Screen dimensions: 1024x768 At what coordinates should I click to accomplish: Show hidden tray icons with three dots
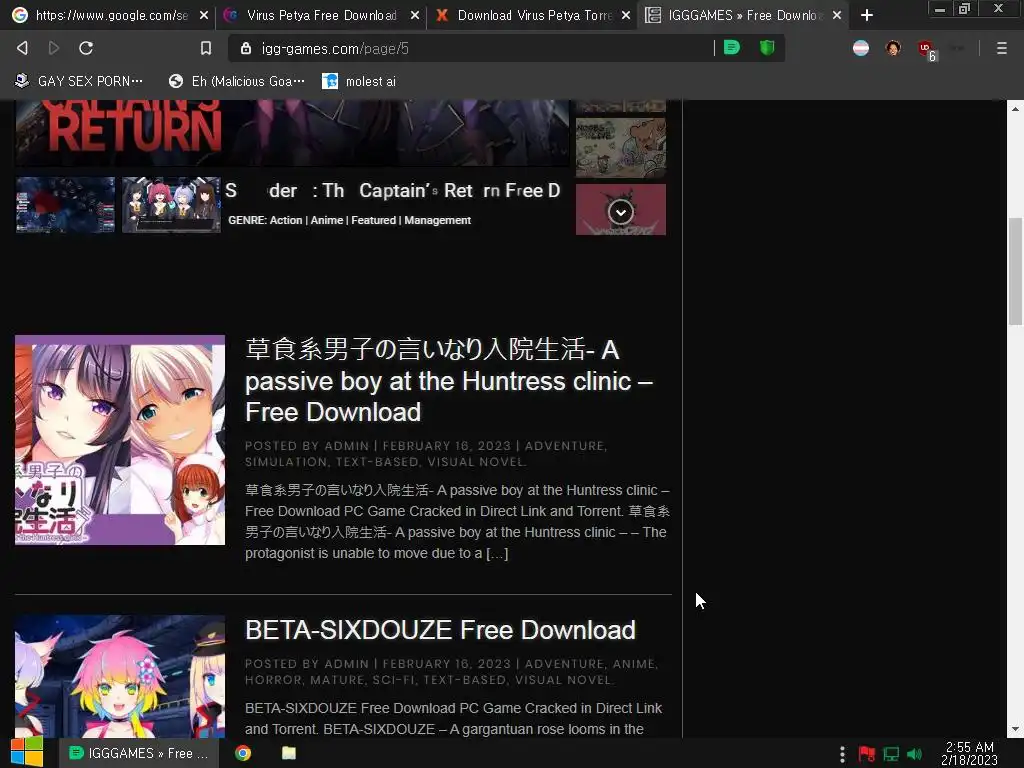click(x=842, y=754)
